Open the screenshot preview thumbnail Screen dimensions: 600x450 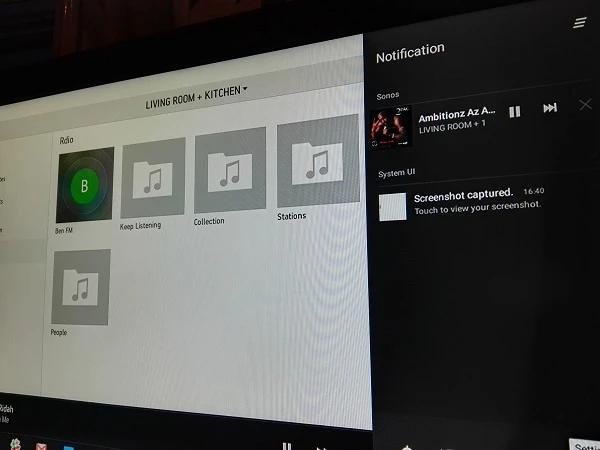click(392, 206)
